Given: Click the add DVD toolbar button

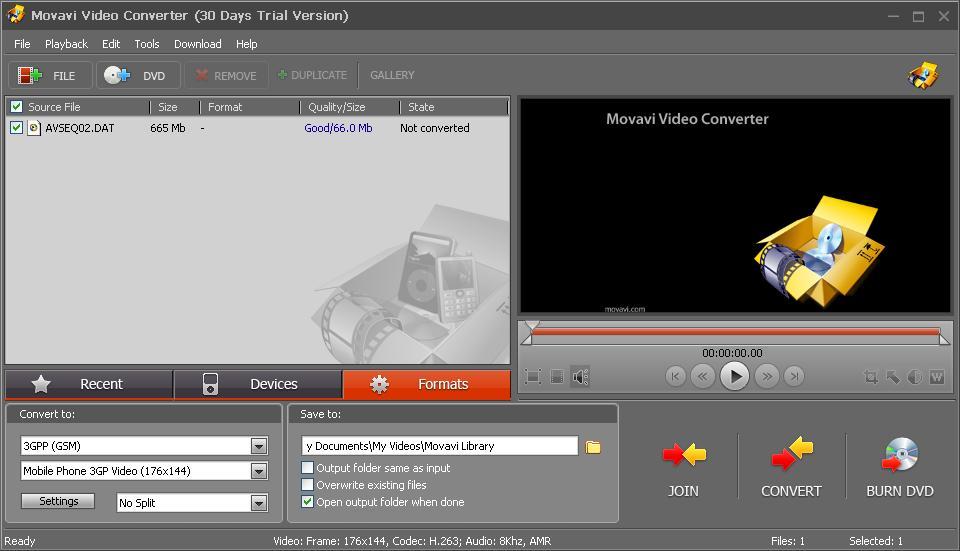Looking at the screenshot, I should click(138, 75).
